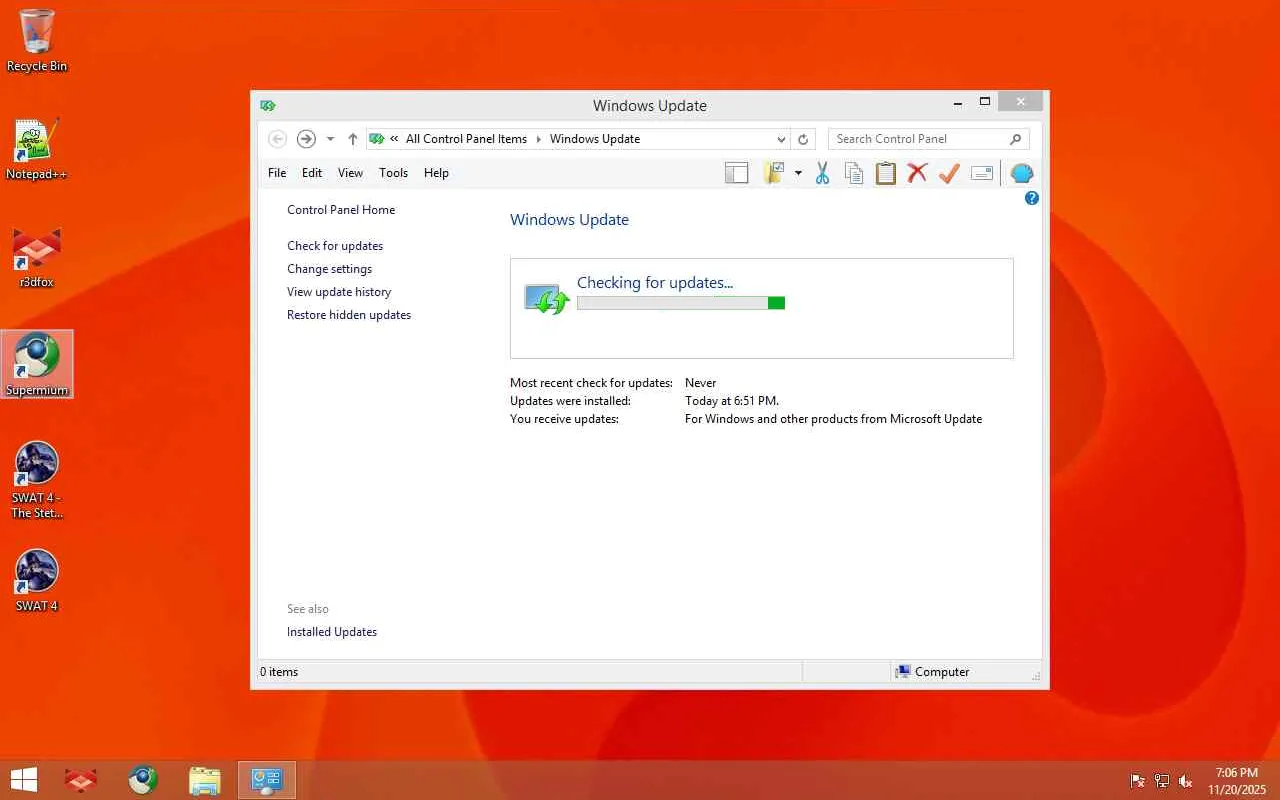Click the folder options toolbar icon
The height and width of the screenshot is (800, 1280).
[x=773, y=173]
